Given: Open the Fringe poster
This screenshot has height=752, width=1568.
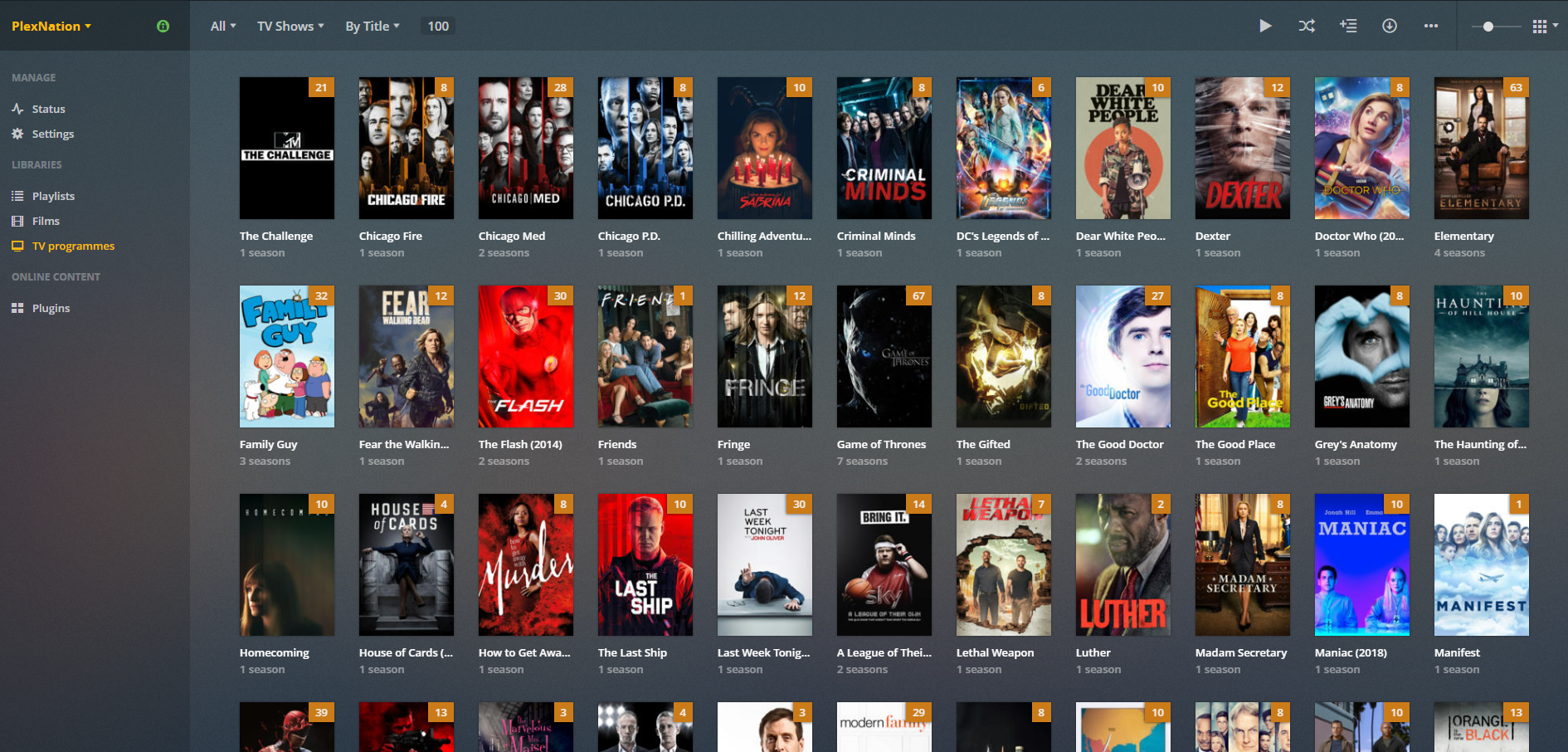Looking at the screenshot, I should click(765, 356).
